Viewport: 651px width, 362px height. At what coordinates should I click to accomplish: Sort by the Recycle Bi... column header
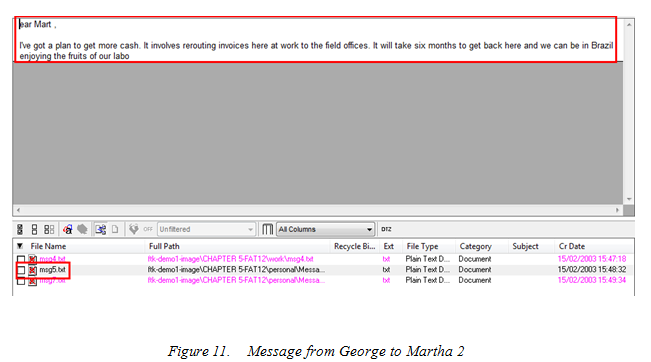(355, 246)
